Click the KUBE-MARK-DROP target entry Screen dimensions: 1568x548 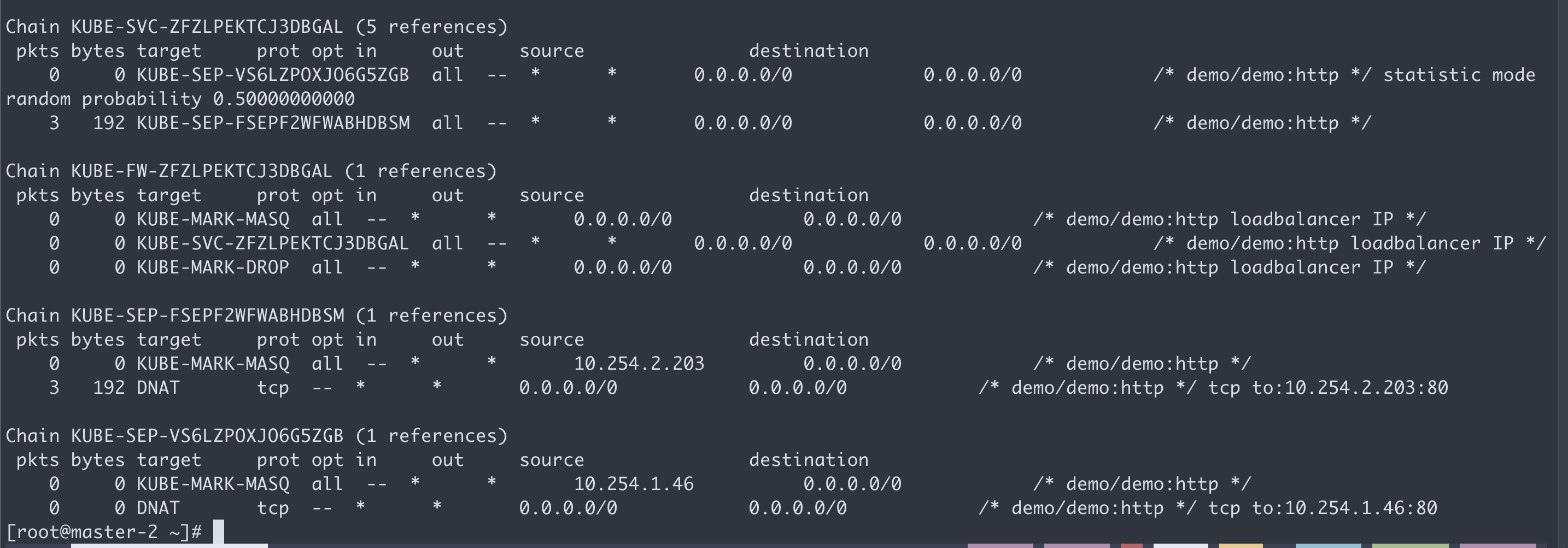click(x=213, y=267)
